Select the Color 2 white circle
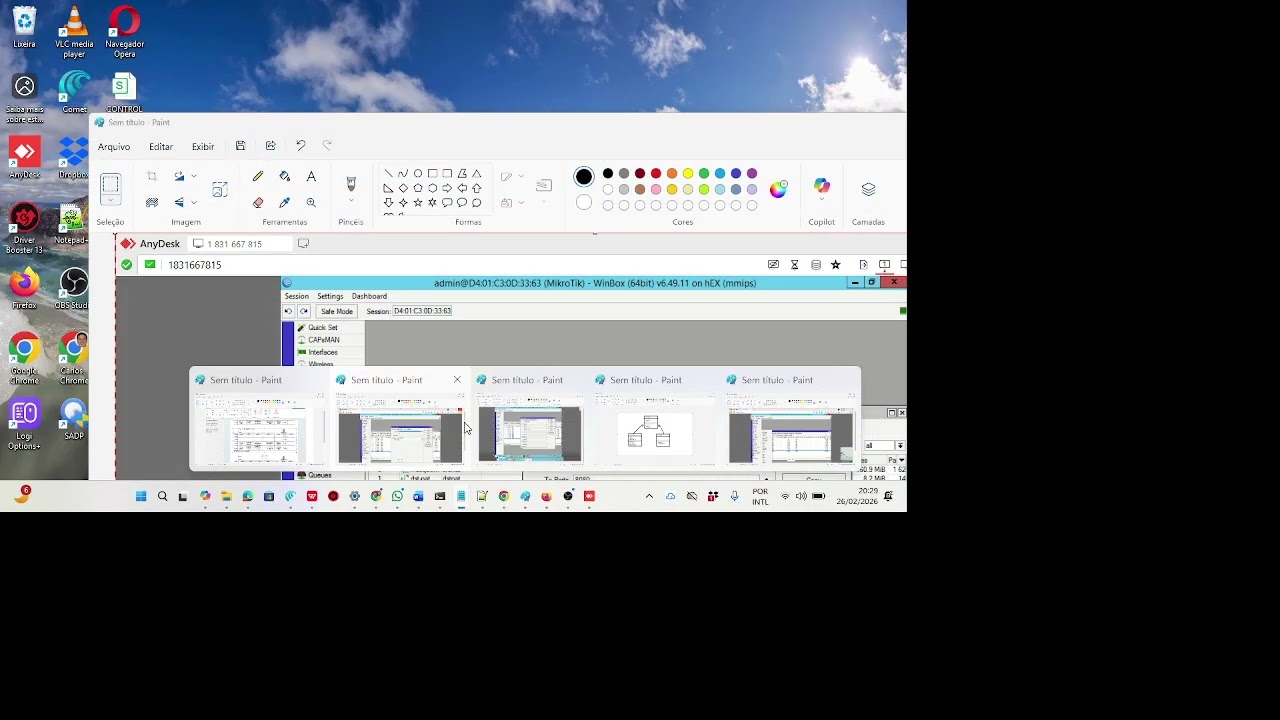1280x720 pixels. [584, 203]
